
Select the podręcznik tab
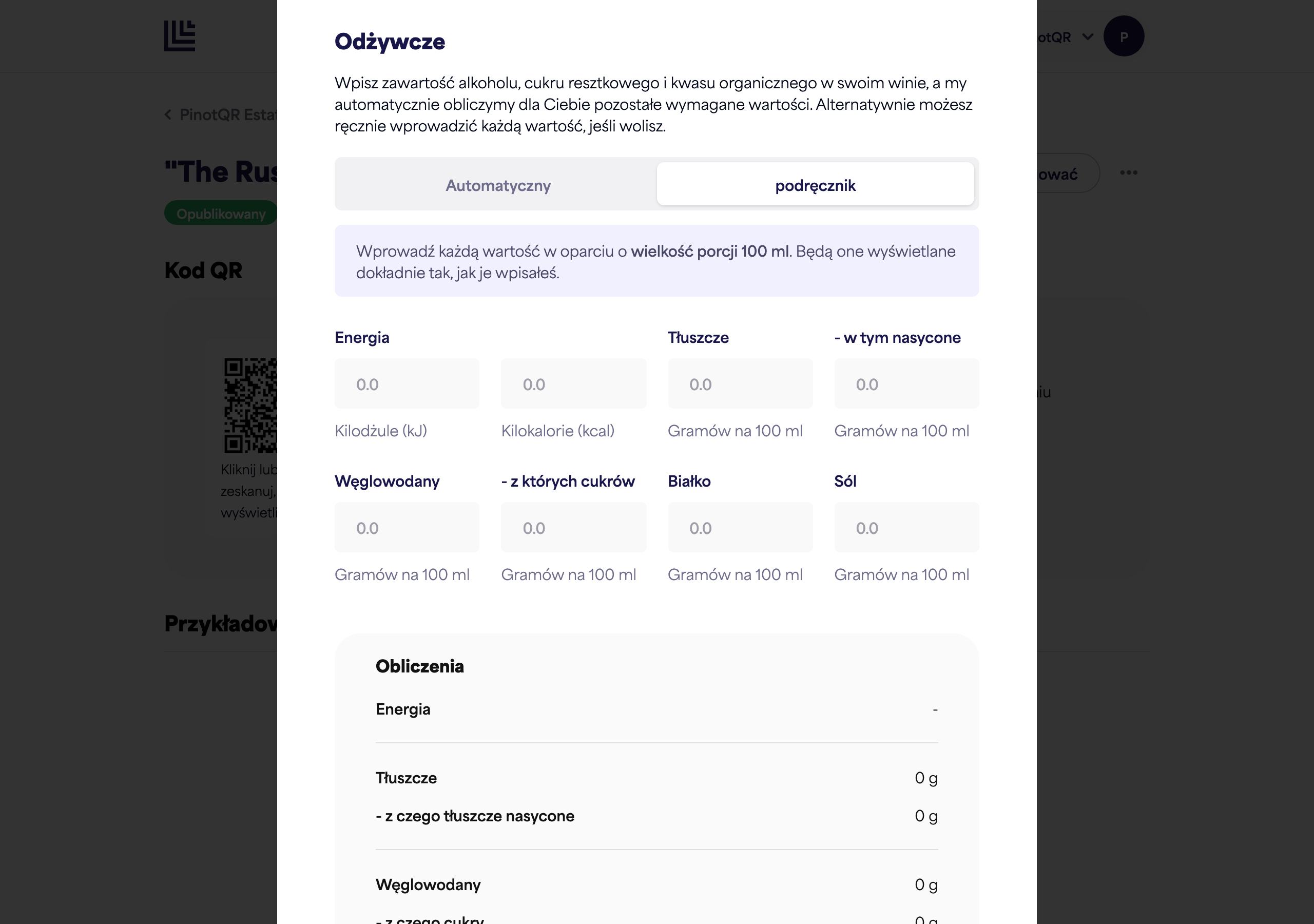815,185
